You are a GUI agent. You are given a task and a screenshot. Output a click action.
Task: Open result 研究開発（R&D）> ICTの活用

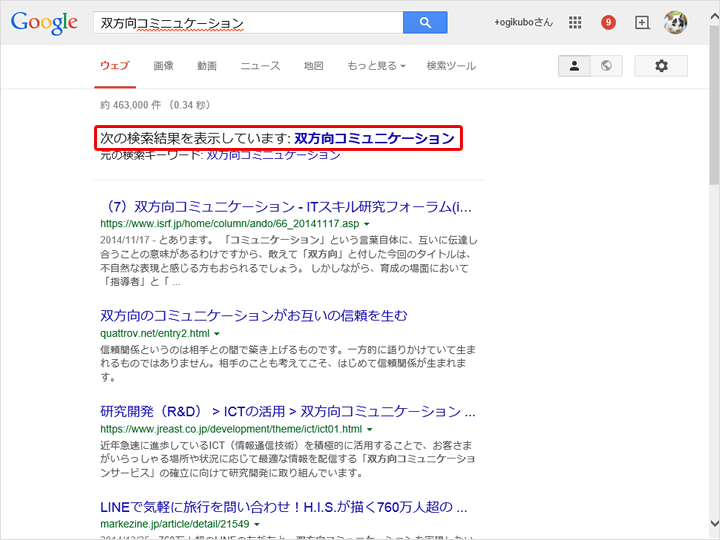(x=287, y=411)
